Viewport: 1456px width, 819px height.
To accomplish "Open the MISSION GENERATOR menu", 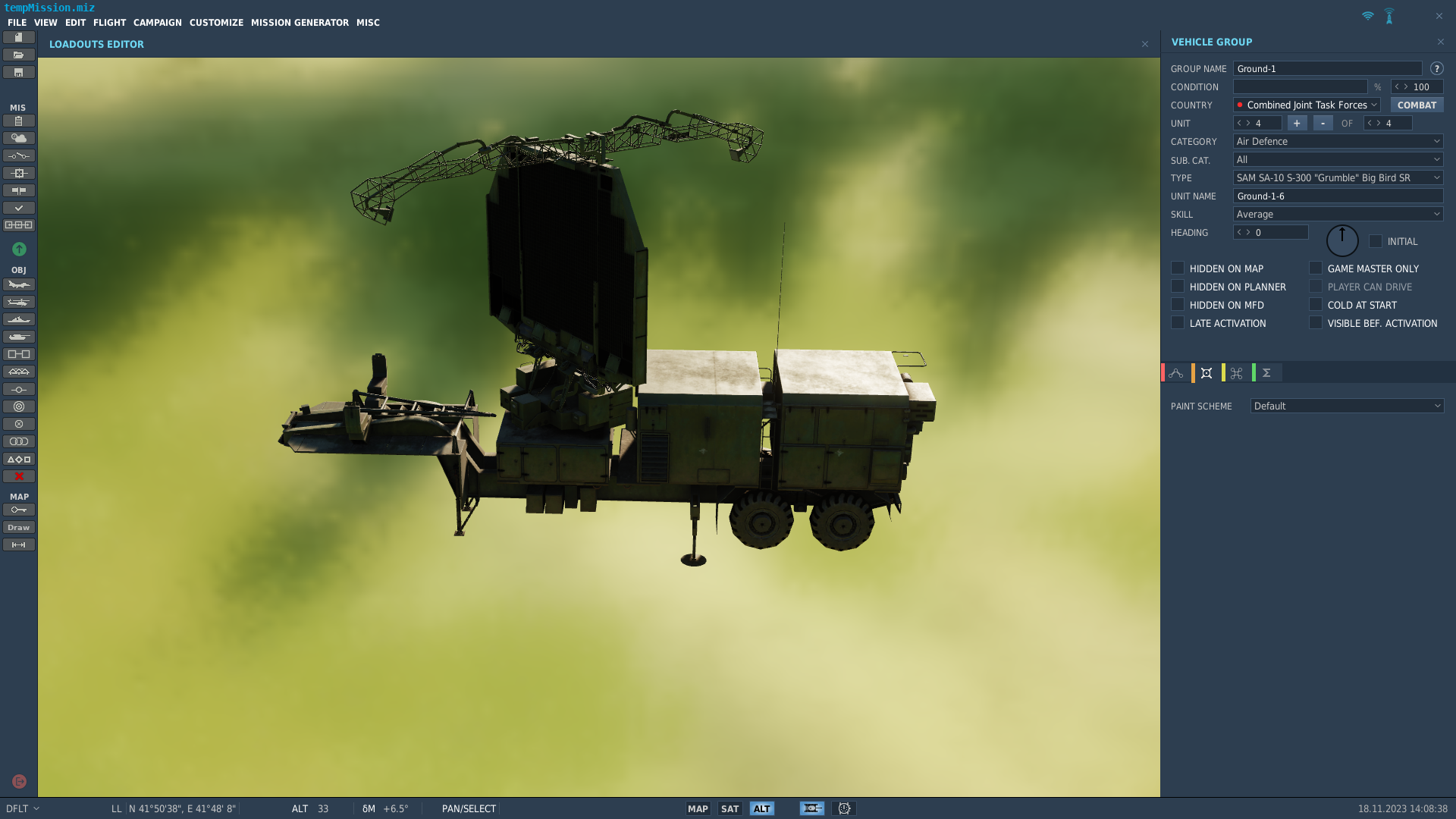I will [300, 23].
